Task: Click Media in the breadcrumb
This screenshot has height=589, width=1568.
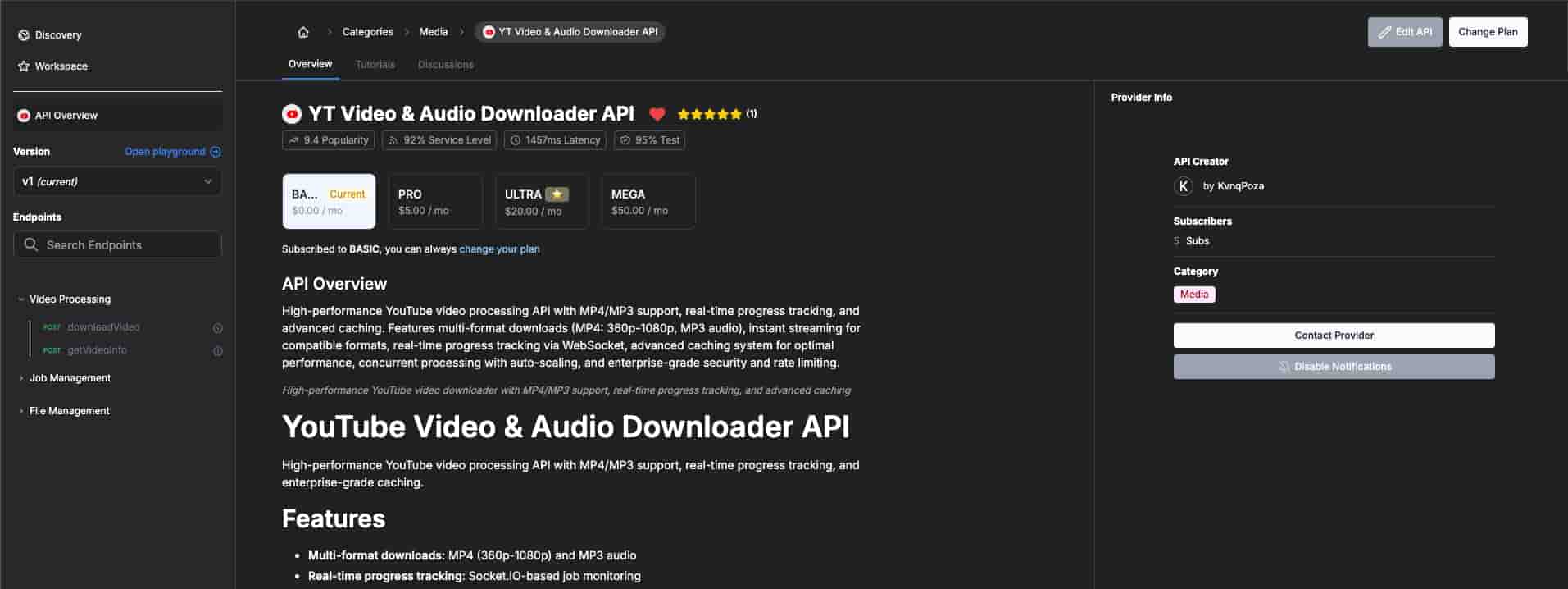Action: coord(434,32)
